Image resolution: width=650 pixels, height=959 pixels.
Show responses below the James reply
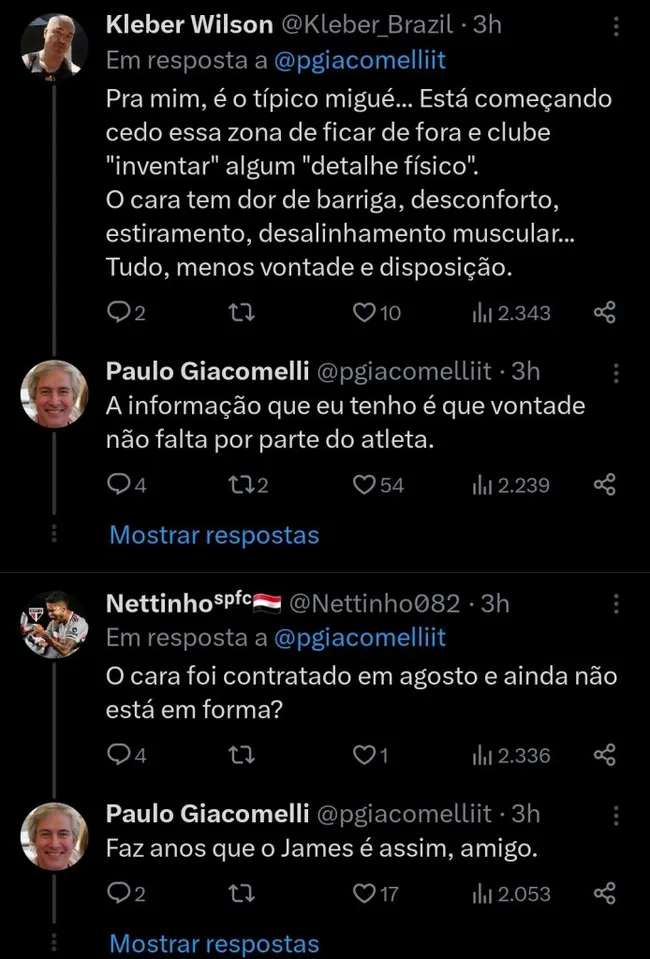(x=213, y=942)
